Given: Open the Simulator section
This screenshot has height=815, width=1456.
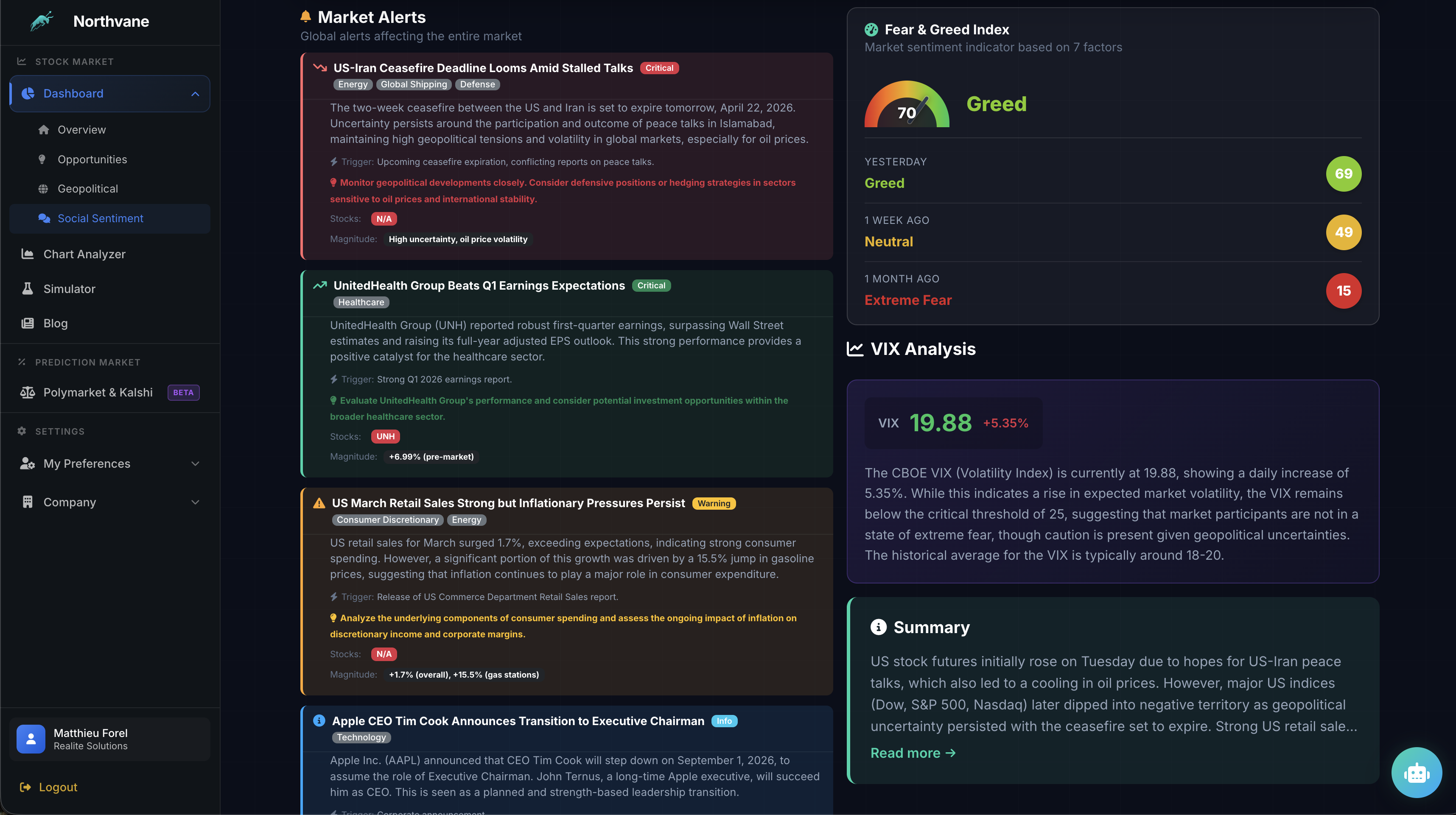Looking at the screenshot, I should point(109,289).
